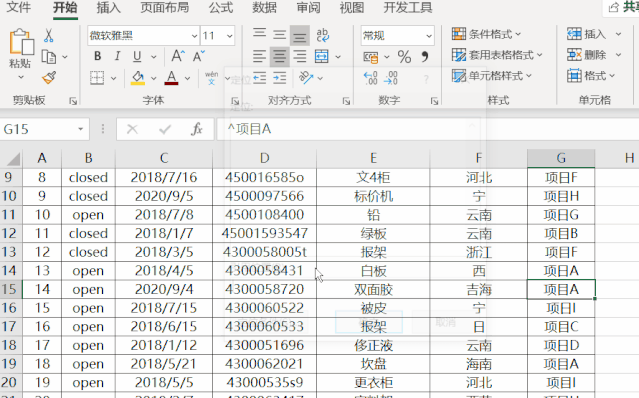Click the Percent Style icon
Image resolution: width=639 pixels, height=398 pixels.
(404, 57)
